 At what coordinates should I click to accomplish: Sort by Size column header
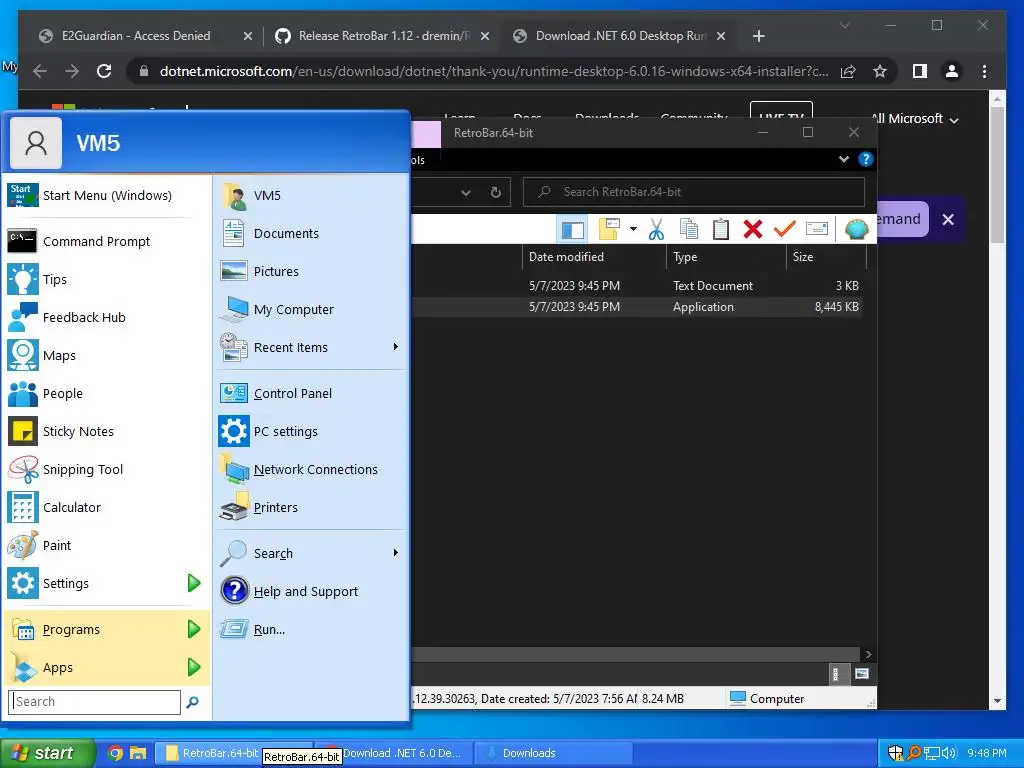click(826, 257)
